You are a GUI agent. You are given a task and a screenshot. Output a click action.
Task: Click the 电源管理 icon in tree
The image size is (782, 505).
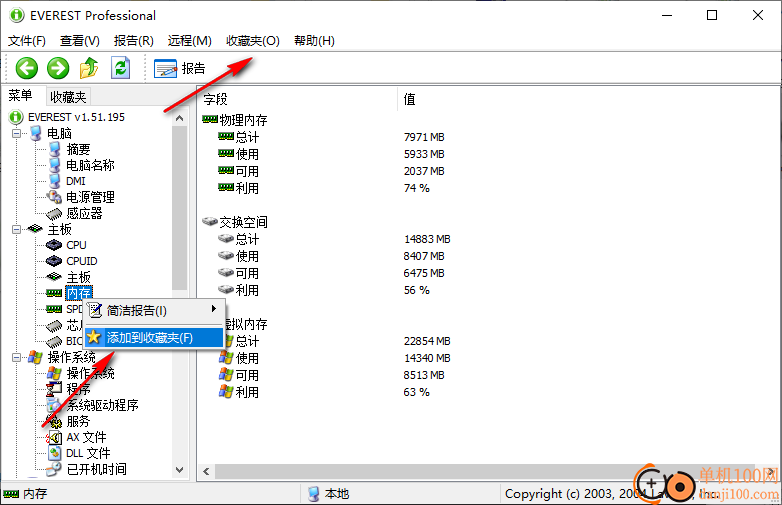(x=54, y=197)
